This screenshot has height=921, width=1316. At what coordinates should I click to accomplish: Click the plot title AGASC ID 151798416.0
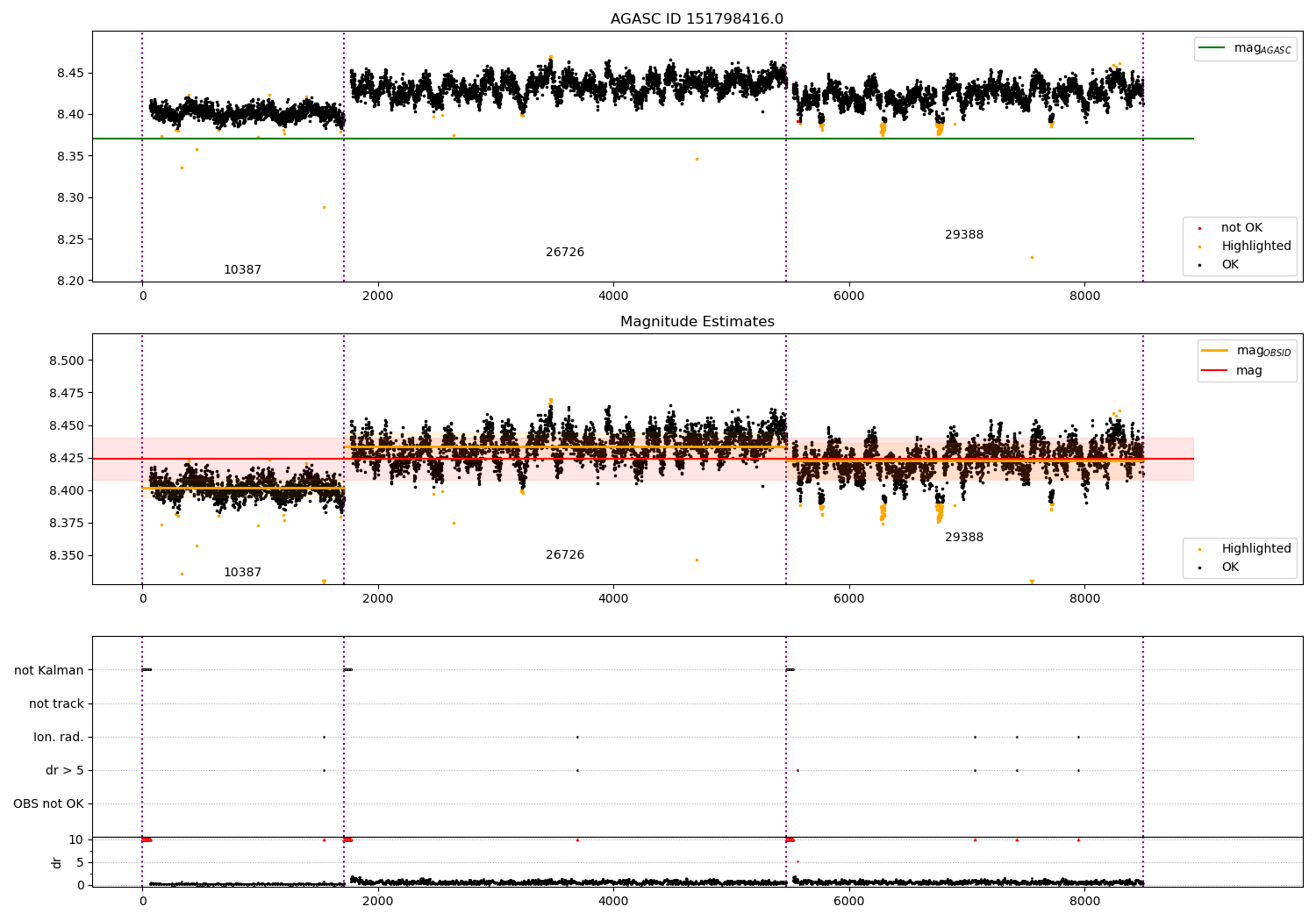coord(697,19)
